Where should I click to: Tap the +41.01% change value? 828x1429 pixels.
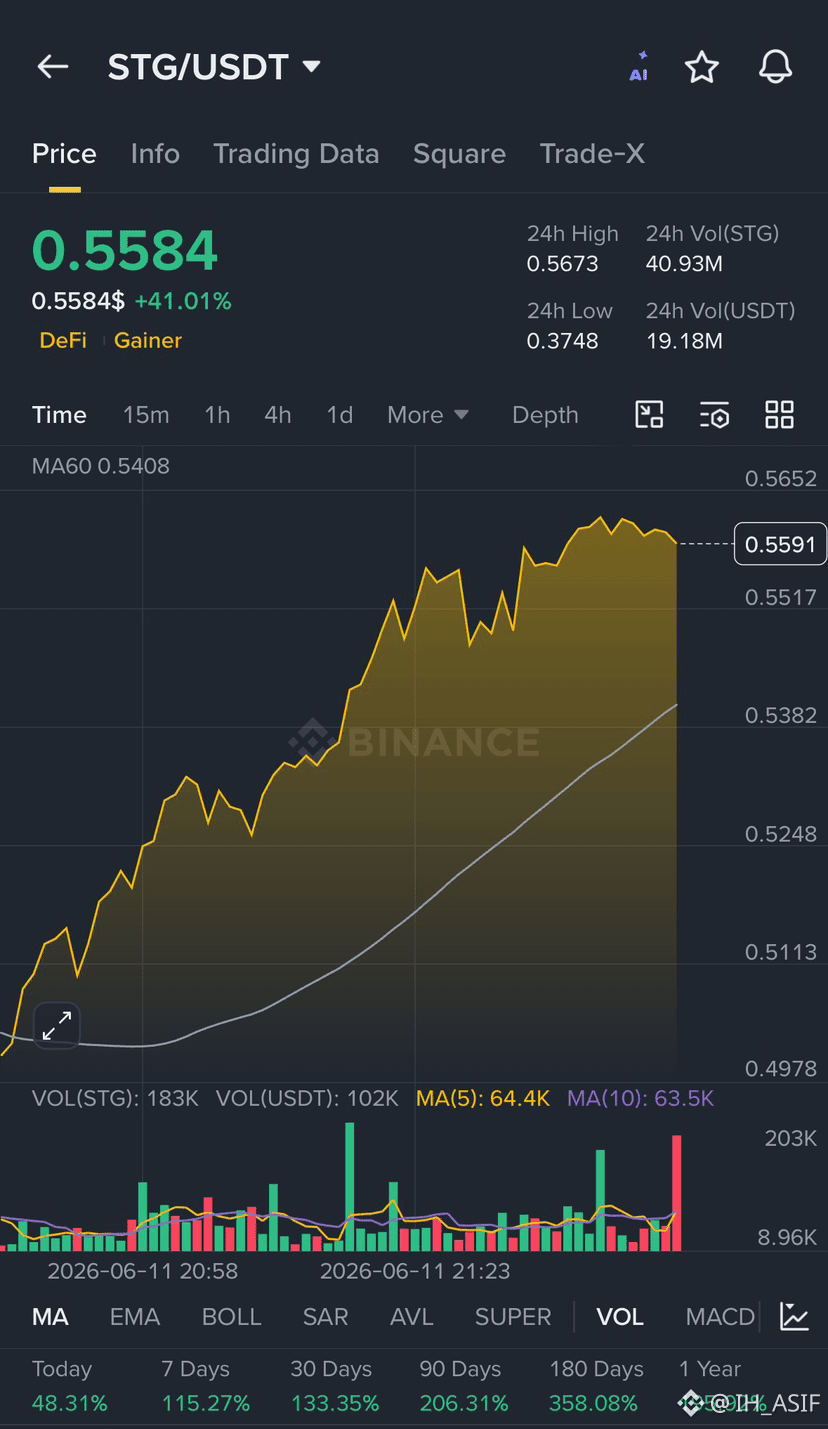point(183,301)
